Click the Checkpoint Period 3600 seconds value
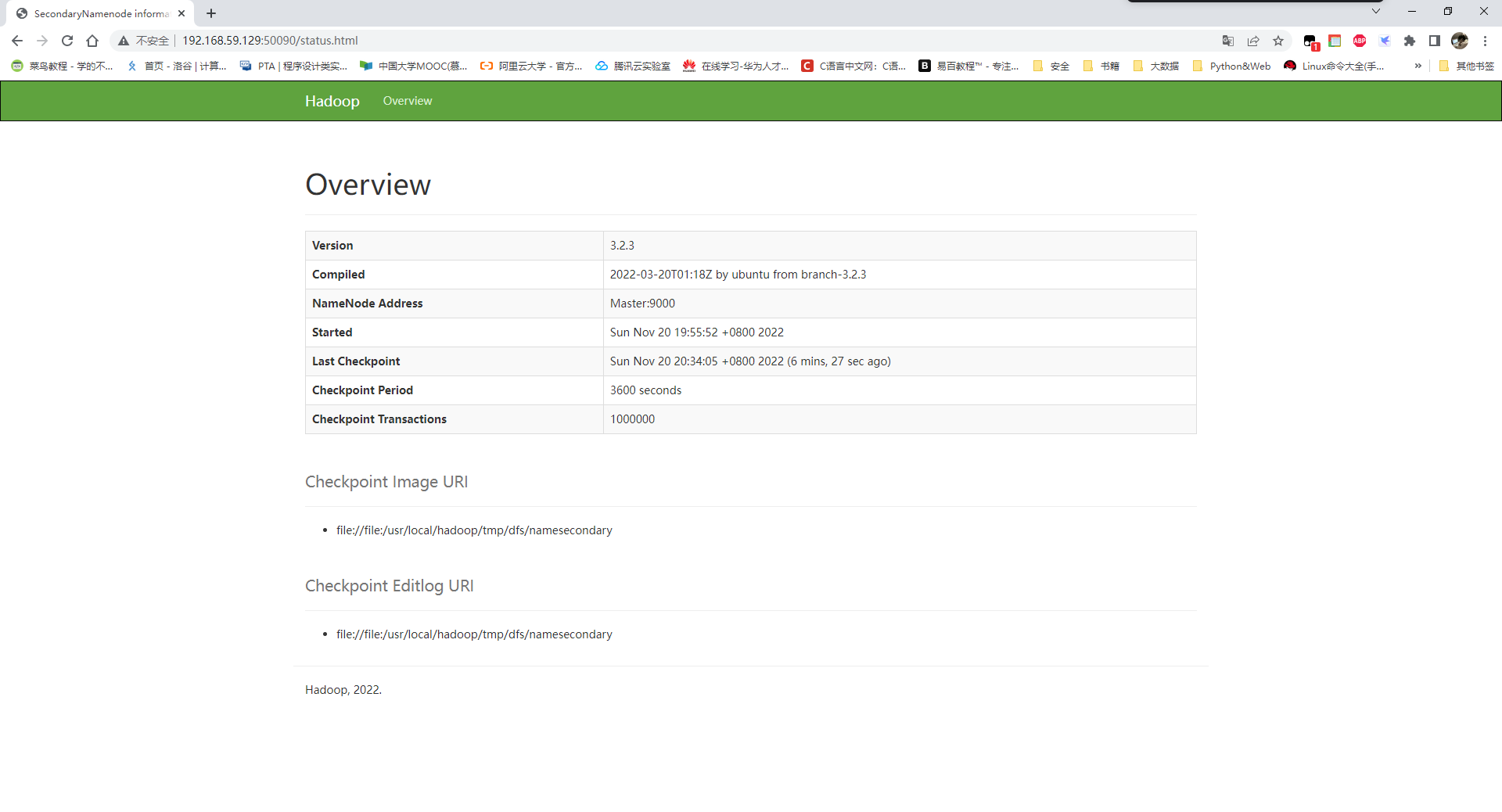 pyautogui.click(x=645, y=390)
